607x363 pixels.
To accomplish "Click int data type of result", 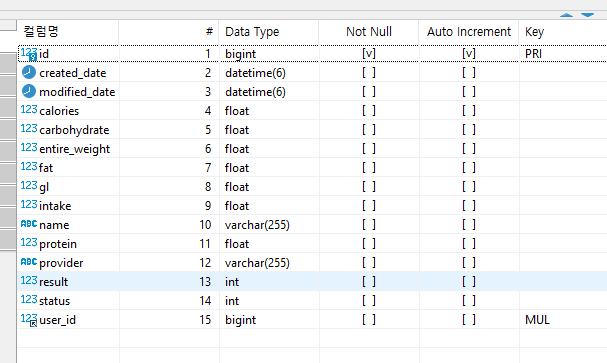I will click(x=232, y=281).
